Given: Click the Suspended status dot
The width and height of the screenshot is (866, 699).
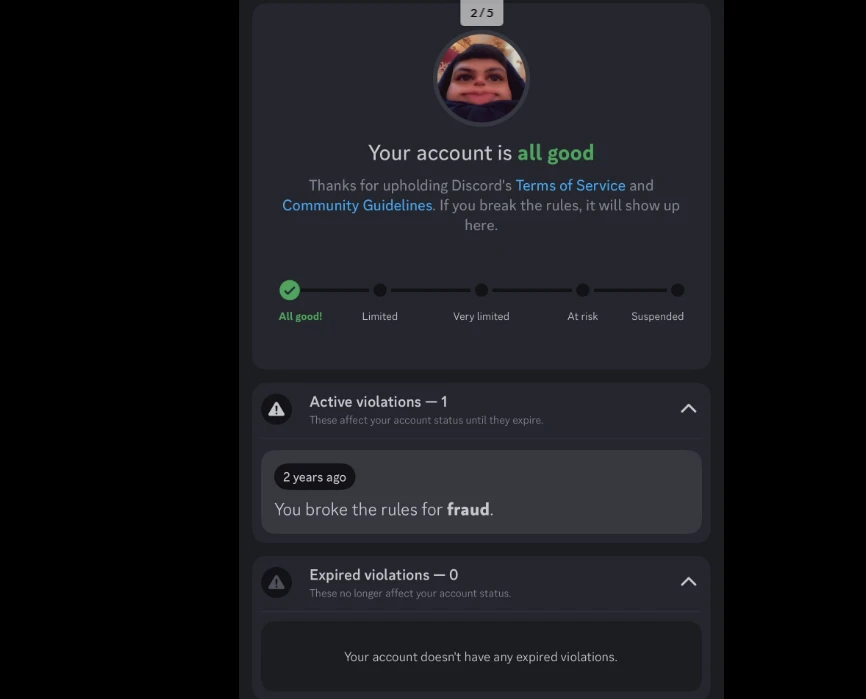Looking at the screenshot, I should point(678,290).
